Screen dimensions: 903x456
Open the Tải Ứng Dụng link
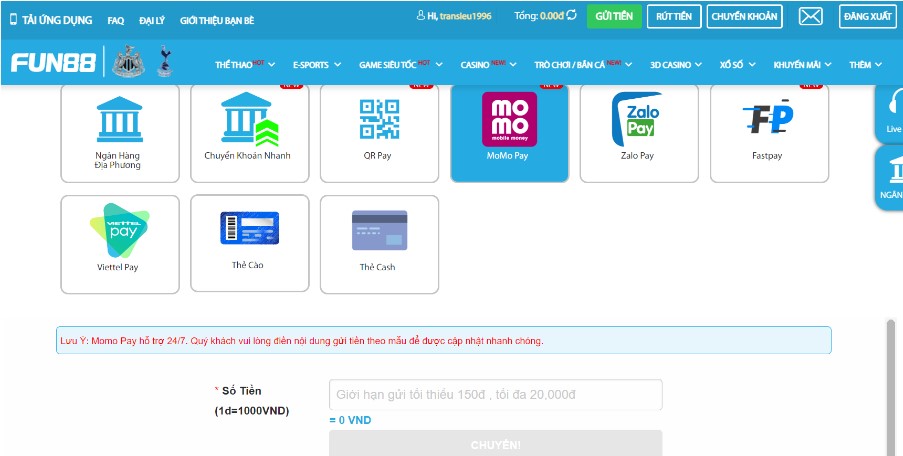pyautogui.click(x=57, y=20)
